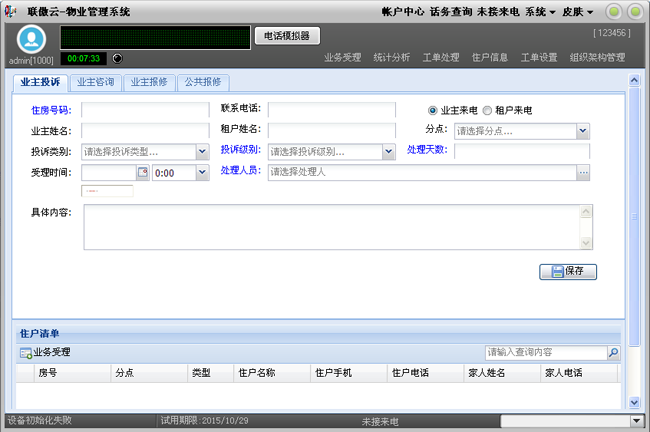This screenshot has height=432, width=650.
Task: Click the 业主姓名 input field
Action: pos(145,131)
